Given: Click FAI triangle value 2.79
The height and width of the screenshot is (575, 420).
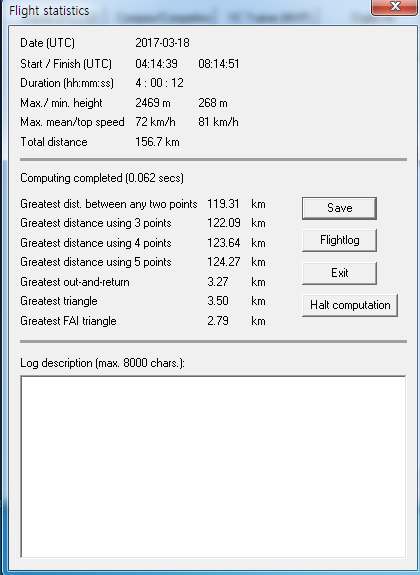Looking at the screenshot, I should coord(218,321).
